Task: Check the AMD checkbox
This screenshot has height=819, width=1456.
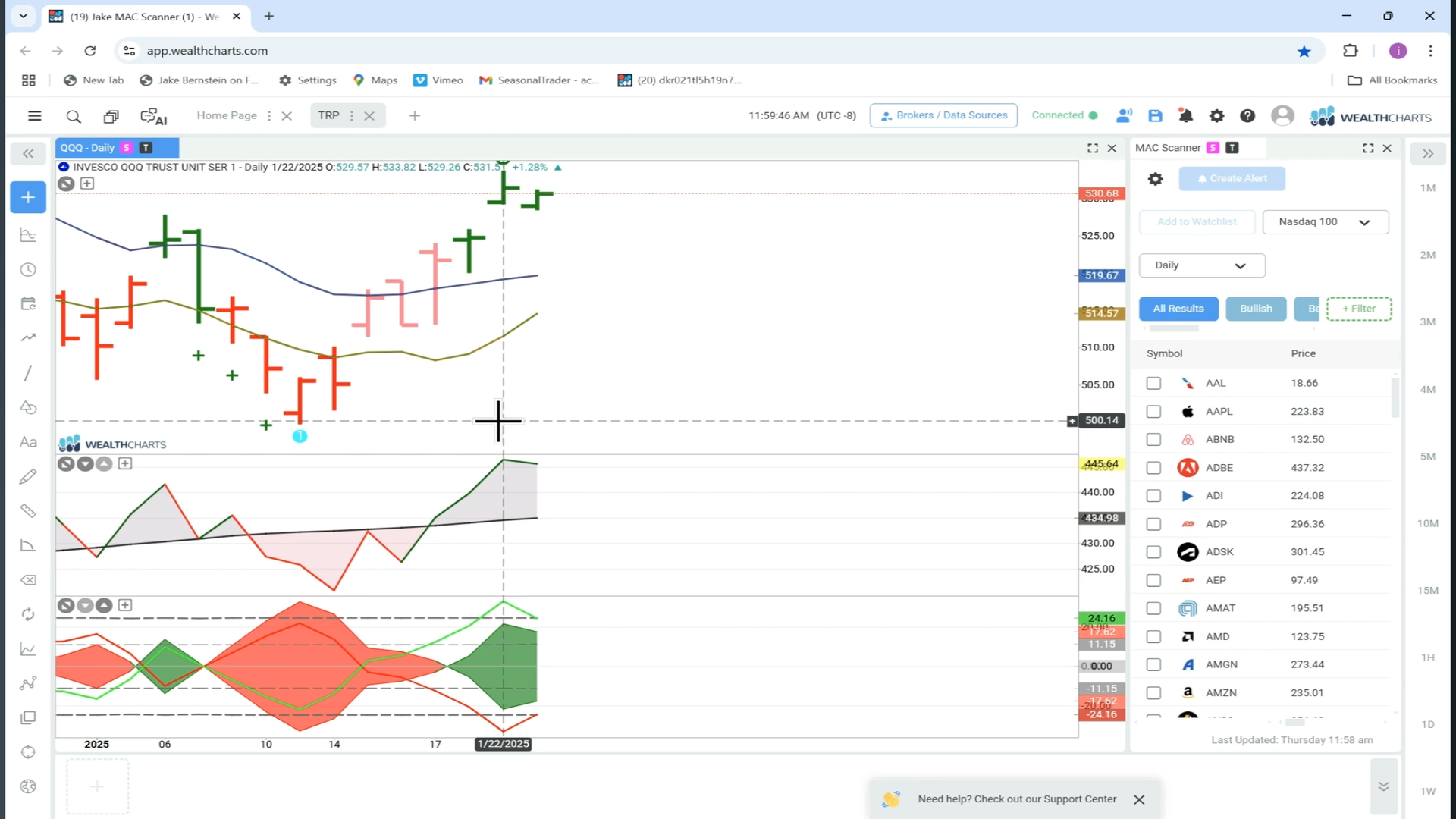Action: tap(1153, 637)
